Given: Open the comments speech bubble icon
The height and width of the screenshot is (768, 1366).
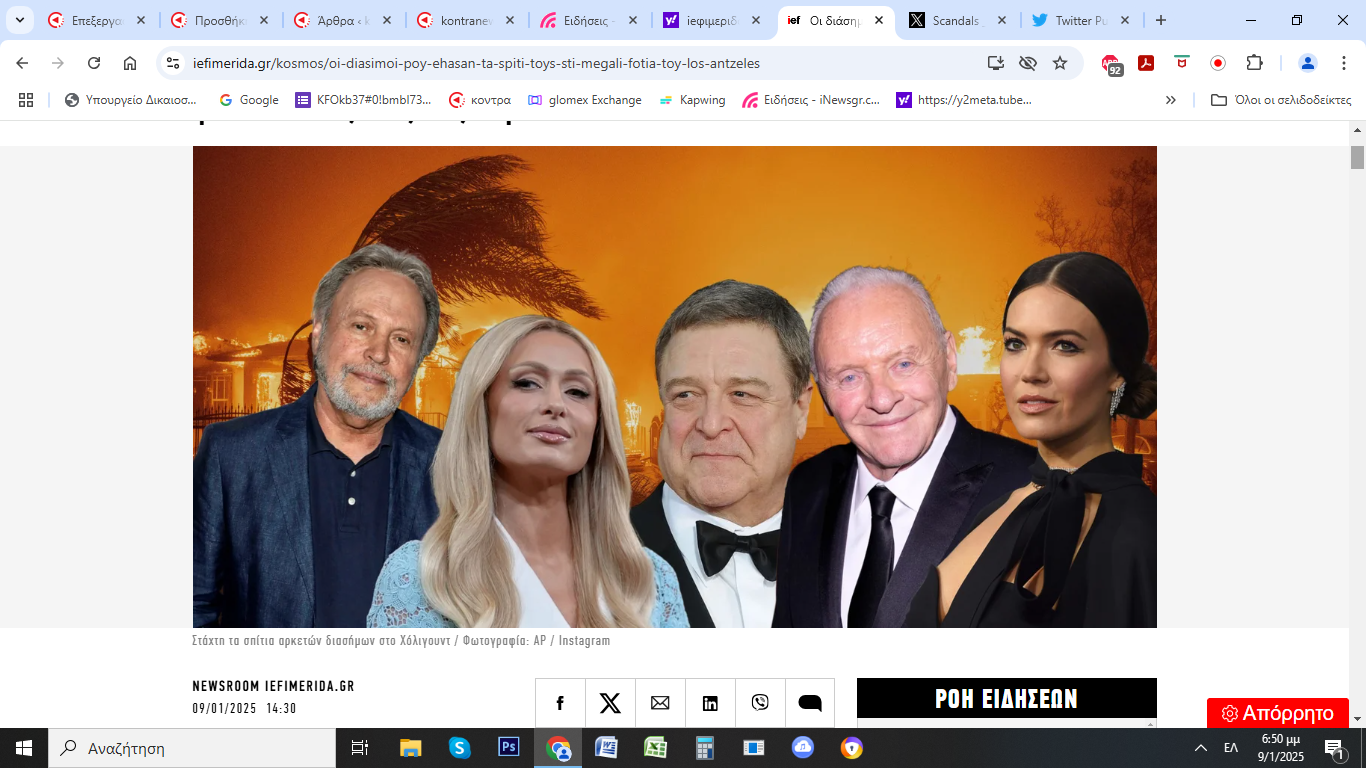Looking at the screenshot, I should 810,703.
